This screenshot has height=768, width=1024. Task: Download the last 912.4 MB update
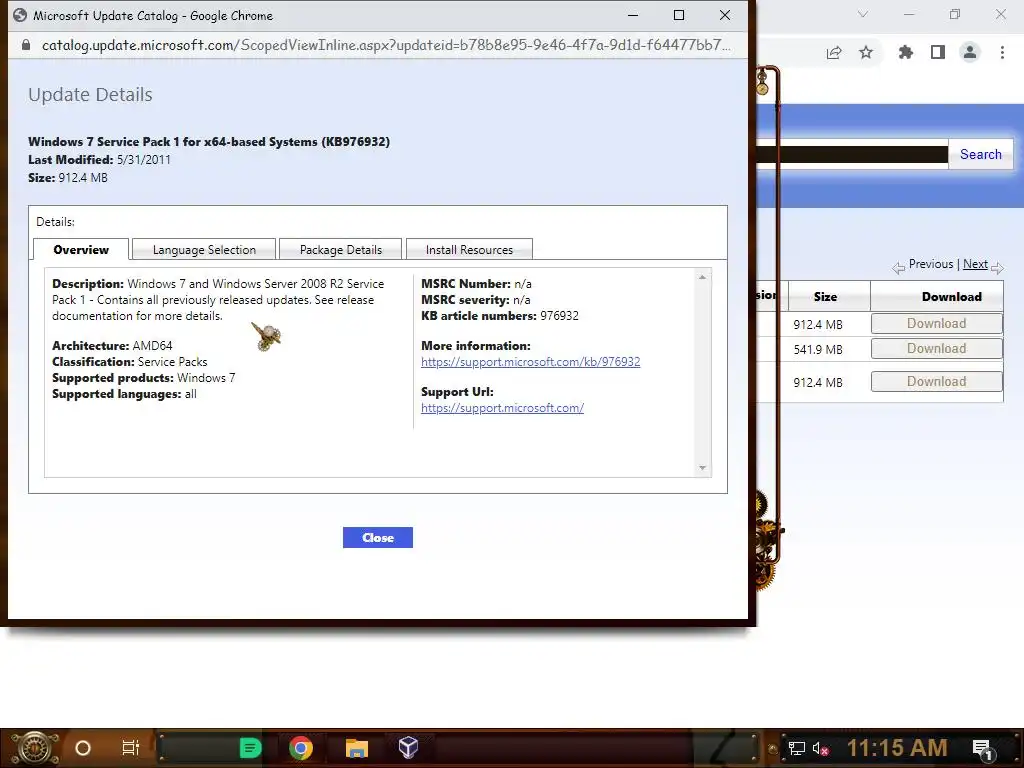[936, 381]
